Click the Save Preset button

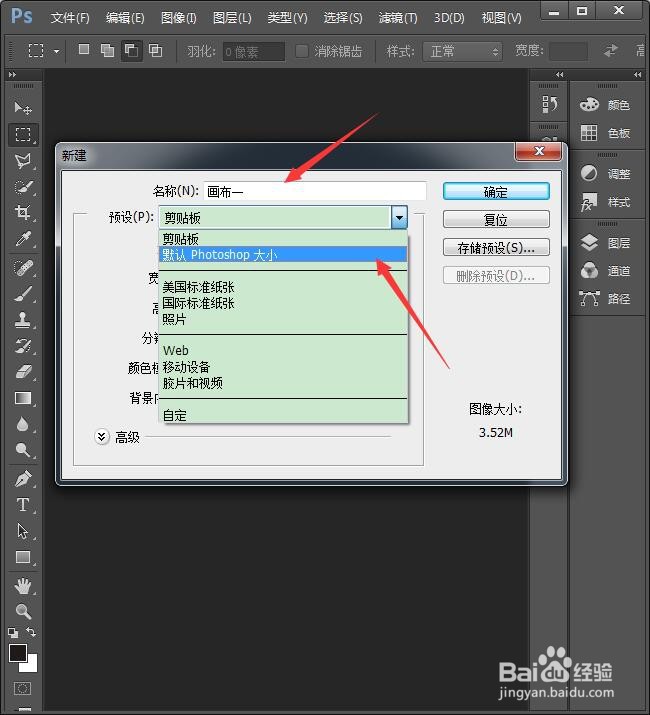point(496,248)
